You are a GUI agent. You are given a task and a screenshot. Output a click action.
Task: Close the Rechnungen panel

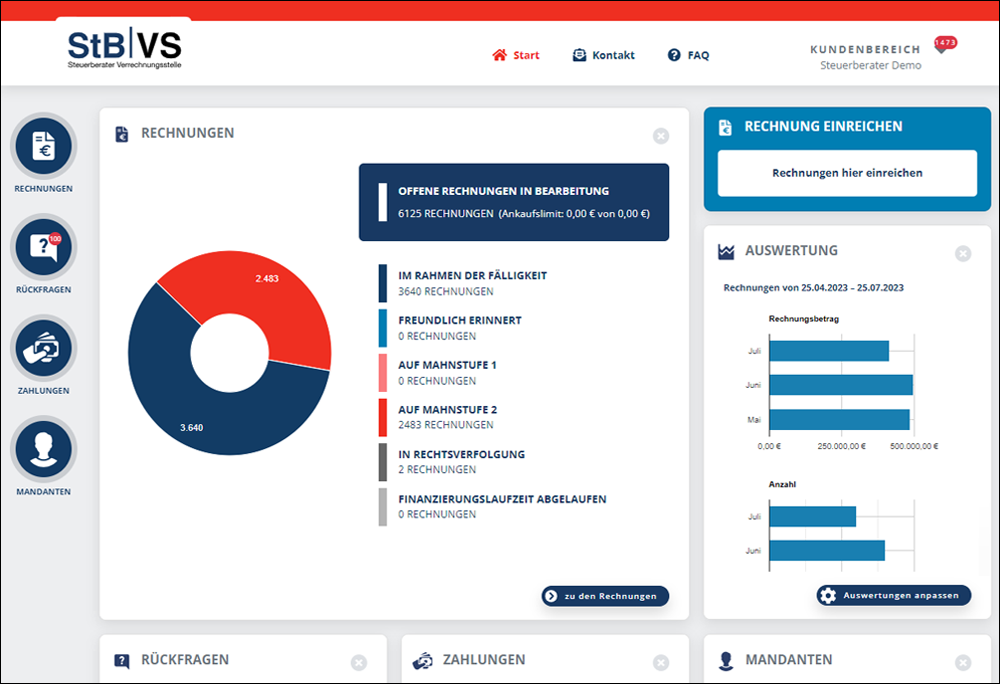[x=660, y=136]
